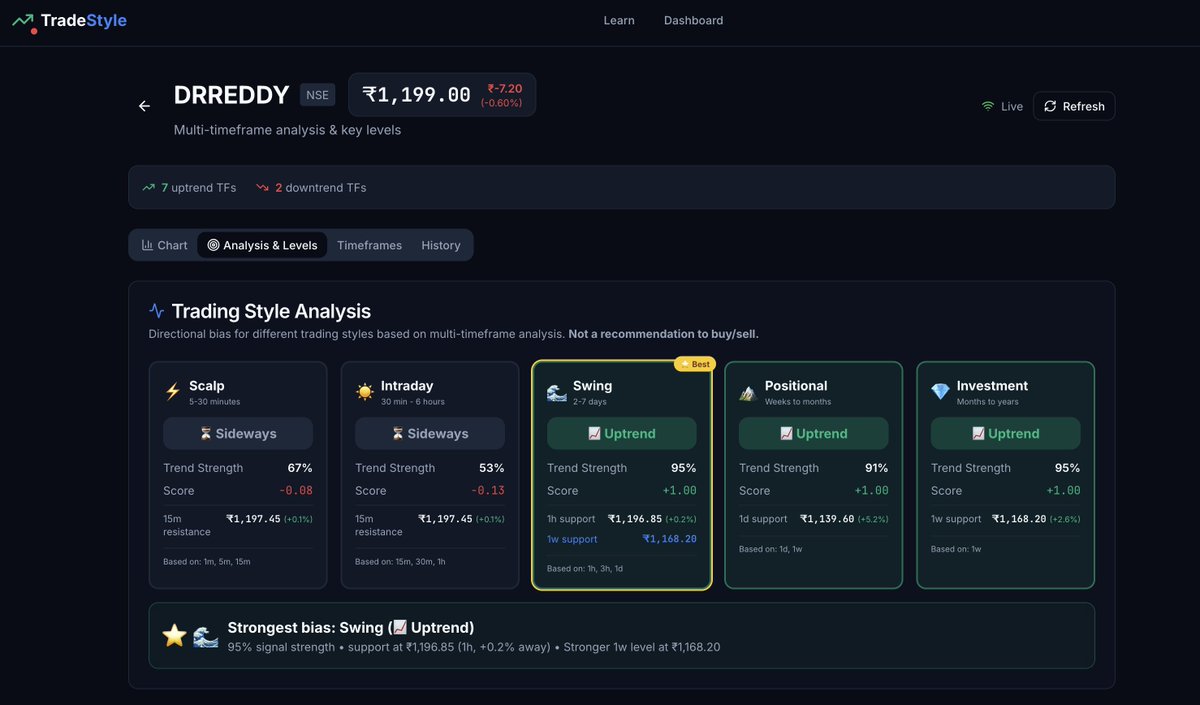Click the Uptrend badge on Swing card
The image size is (1200, 705).
click(x=622, y=433)
